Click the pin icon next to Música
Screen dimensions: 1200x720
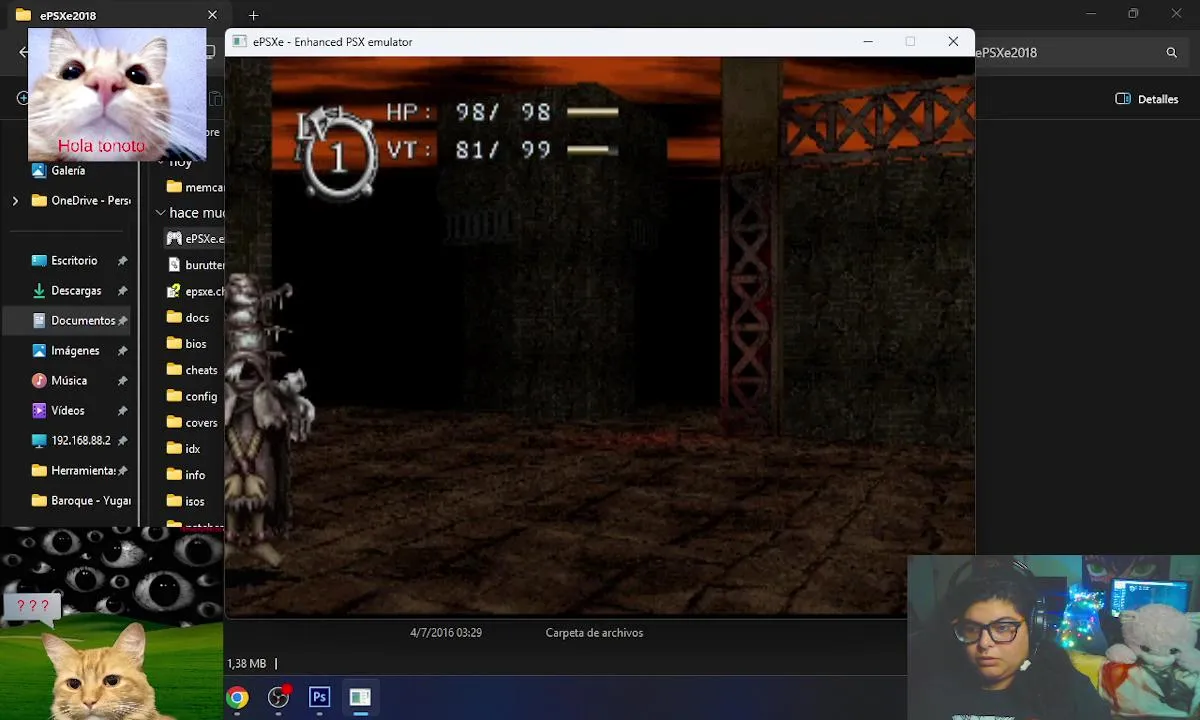pos(122,381)
